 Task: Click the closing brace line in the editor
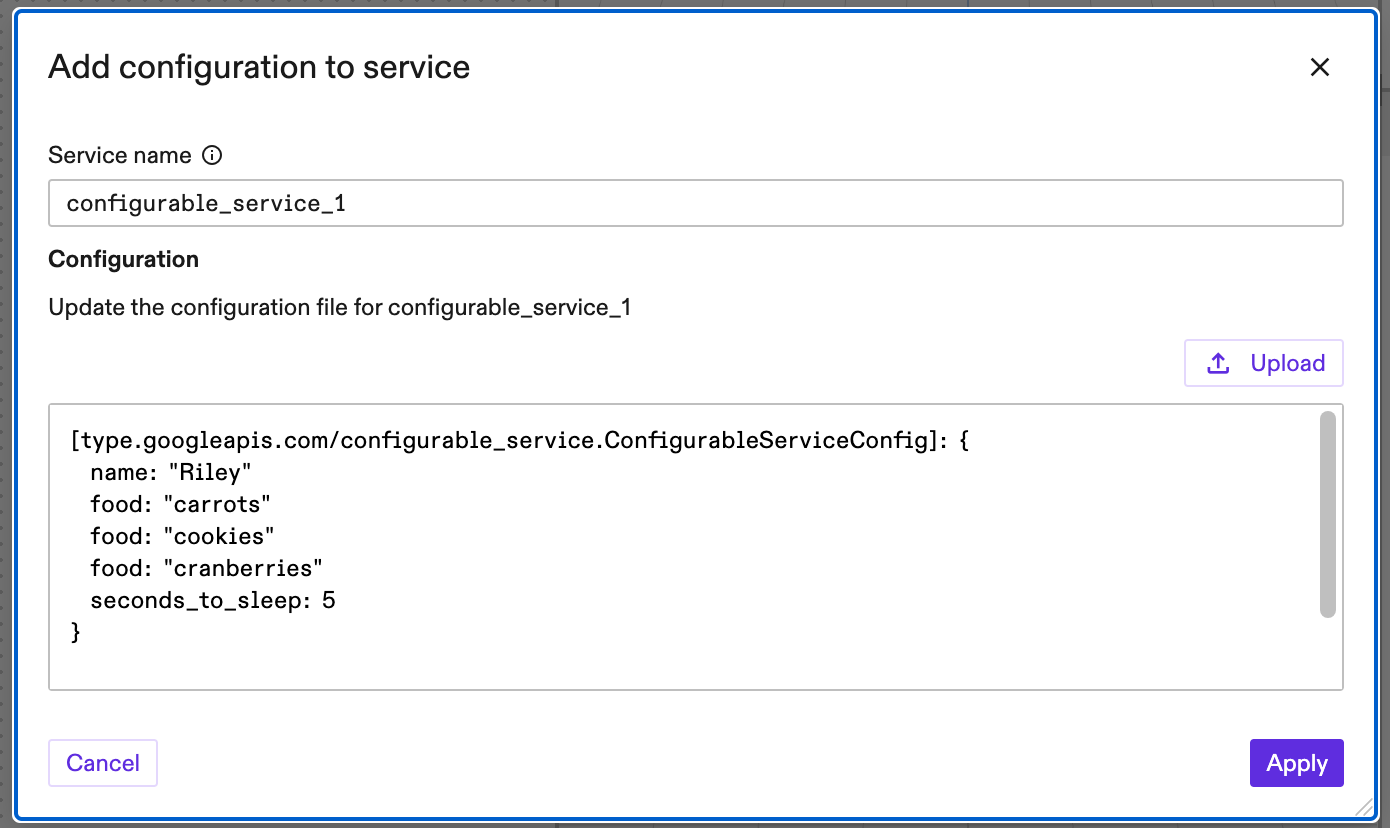(77, 632)
